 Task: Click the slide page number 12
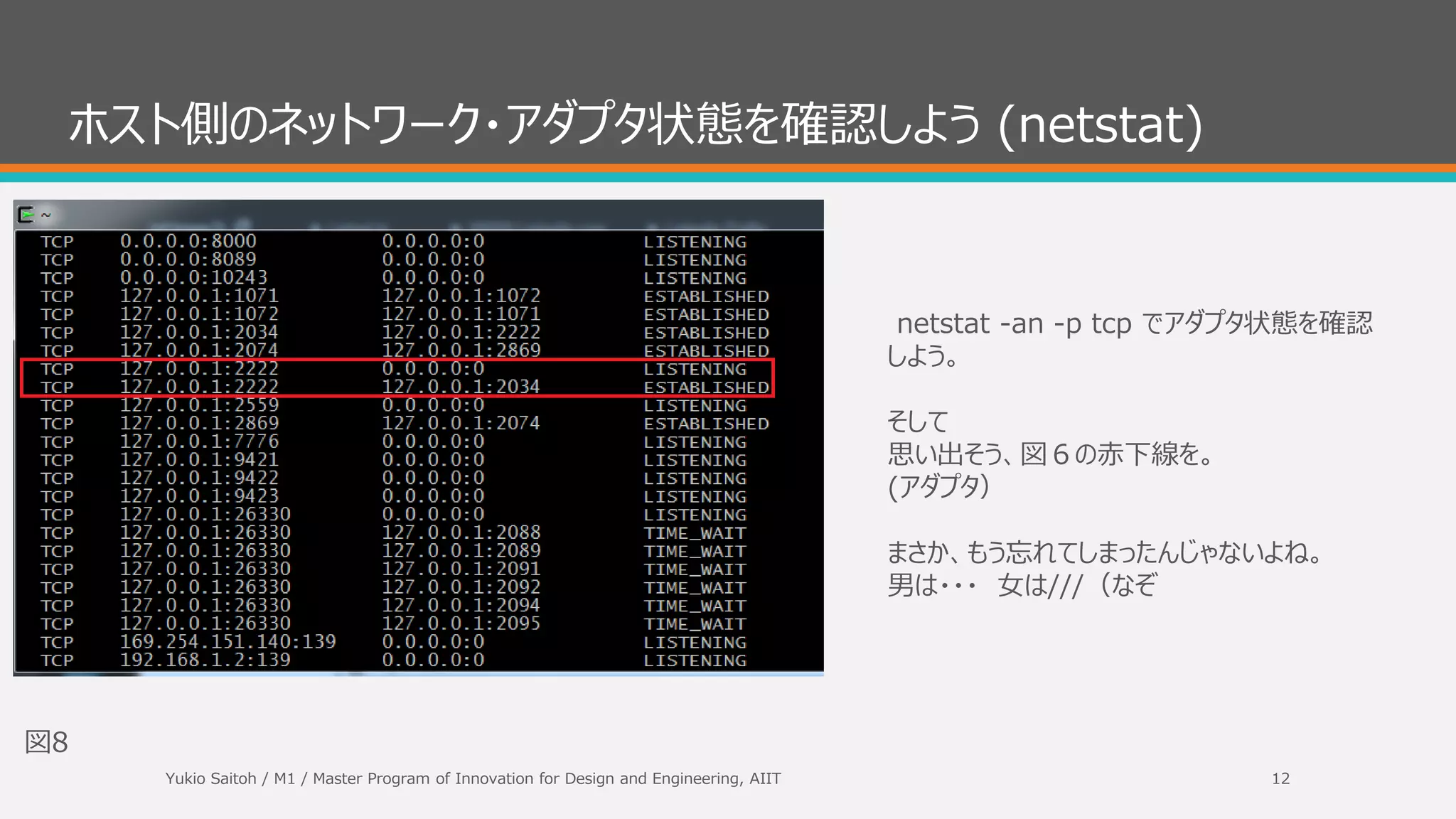[x=1280, y=778]
